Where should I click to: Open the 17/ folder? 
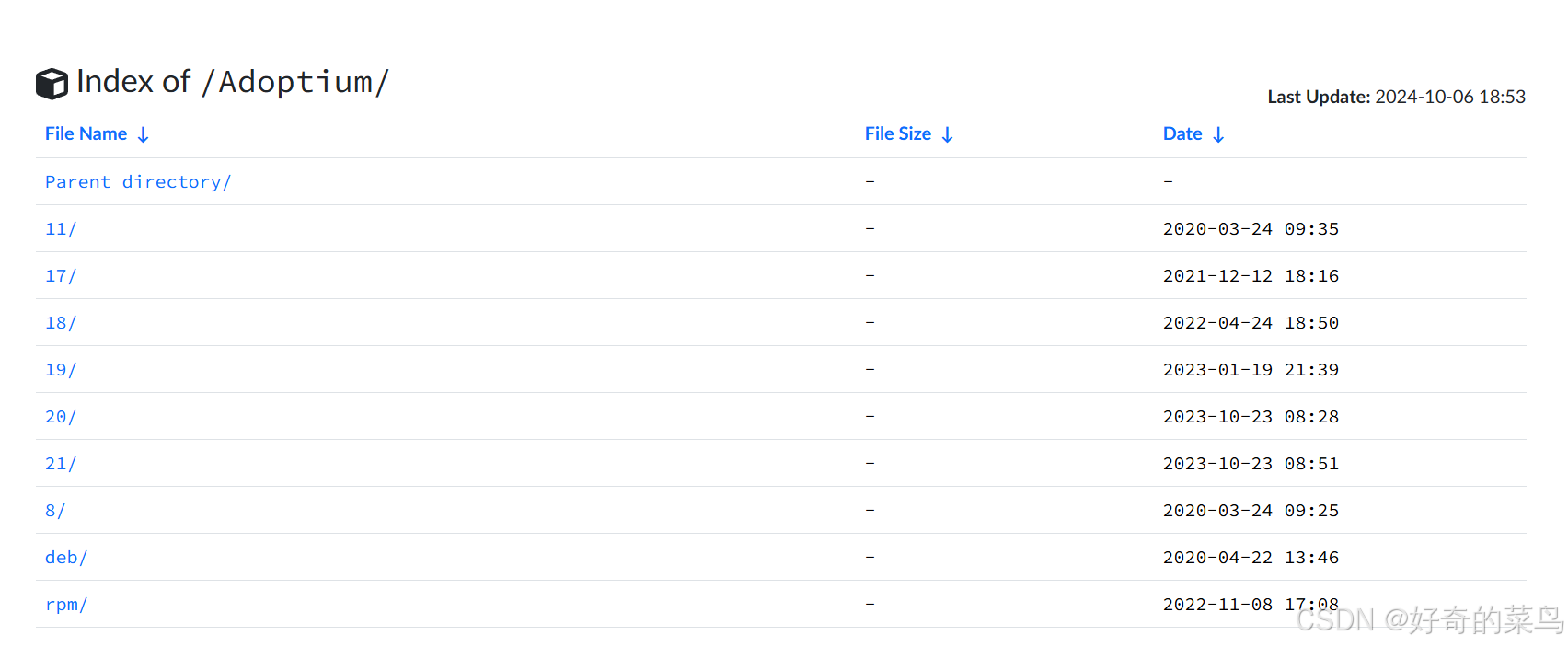pos(61,276)
